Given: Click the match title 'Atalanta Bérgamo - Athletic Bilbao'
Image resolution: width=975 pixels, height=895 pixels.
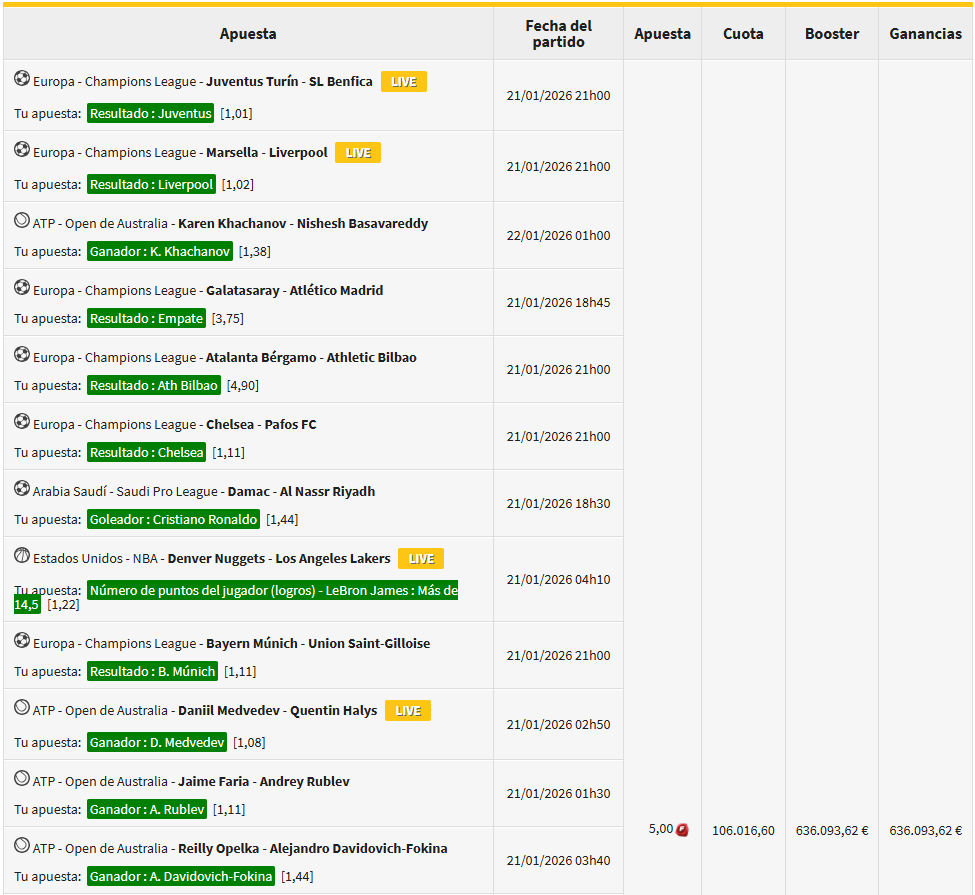Looking at the screenshot, I should pyautogui.click(x=311, y=358).
